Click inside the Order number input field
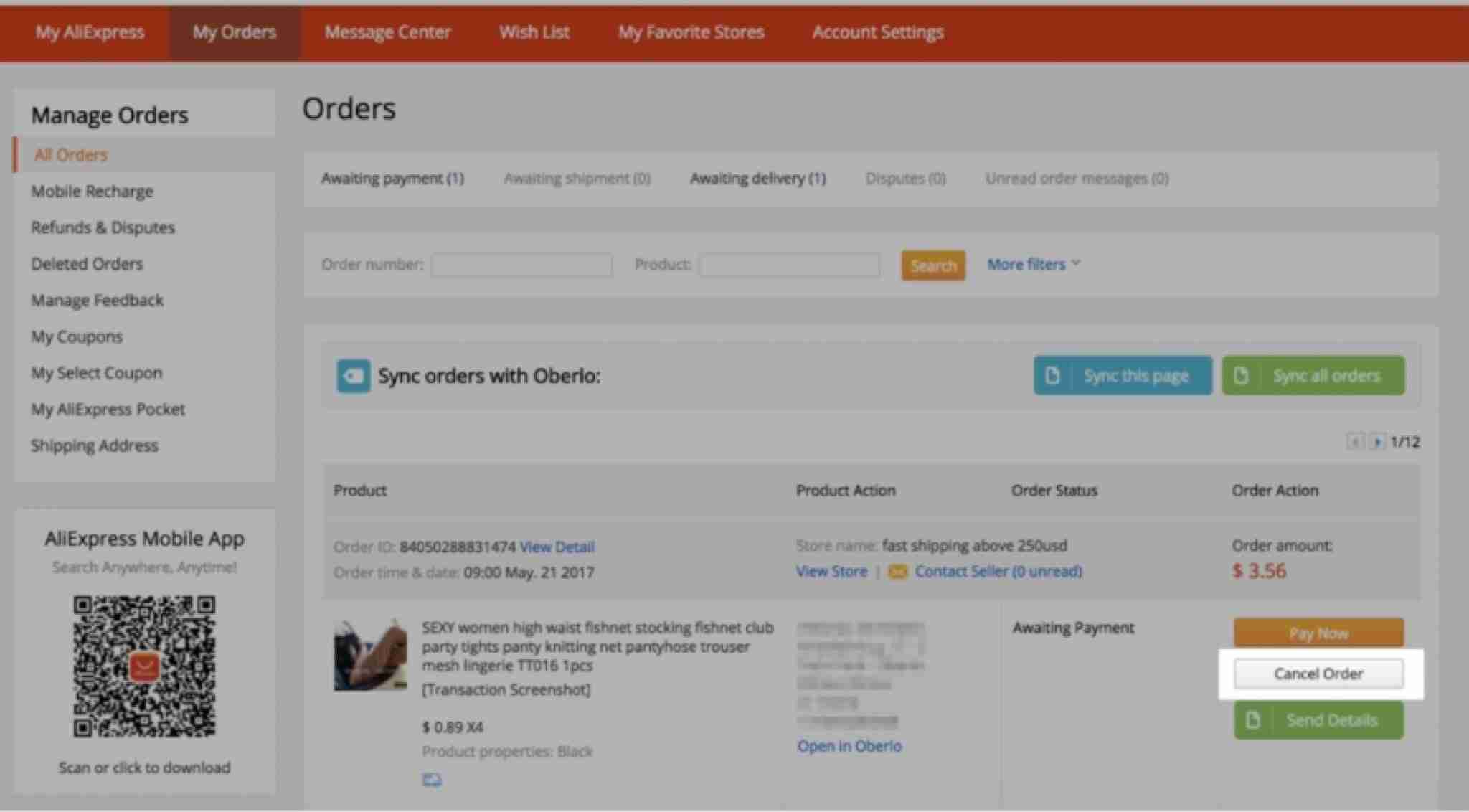Viewport: 1469px width, 812px height. pos(521,265)
